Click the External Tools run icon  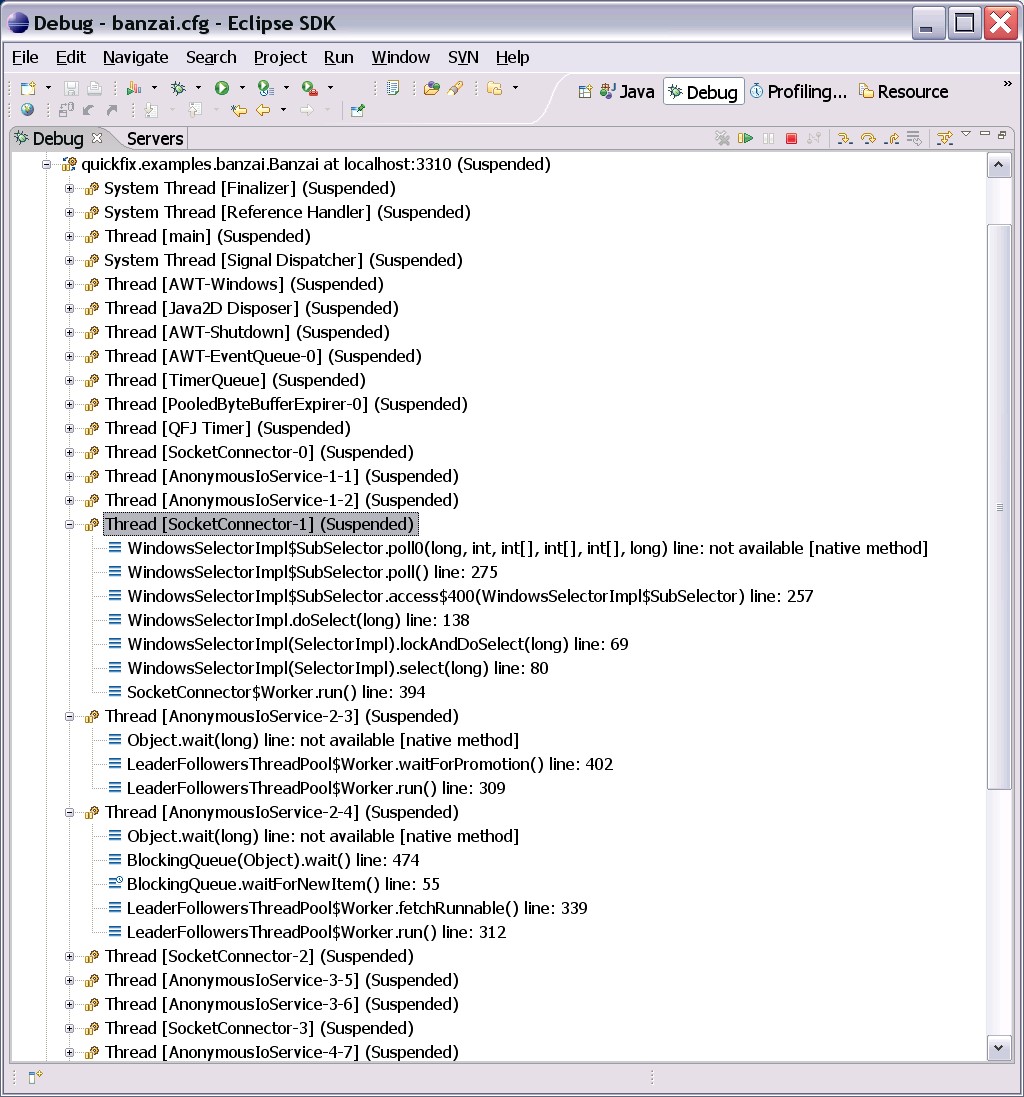point(309,88)
